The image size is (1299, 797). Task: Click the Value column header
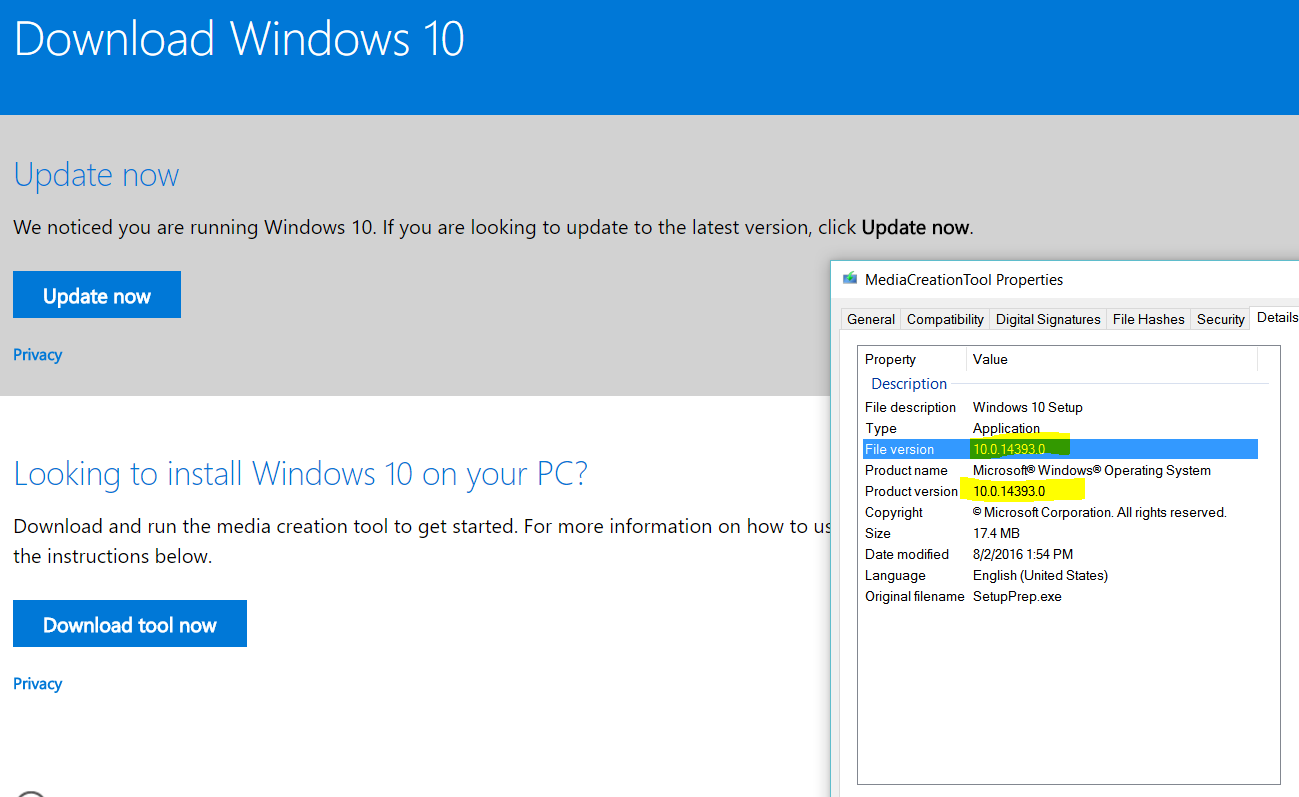point(1112,359)
